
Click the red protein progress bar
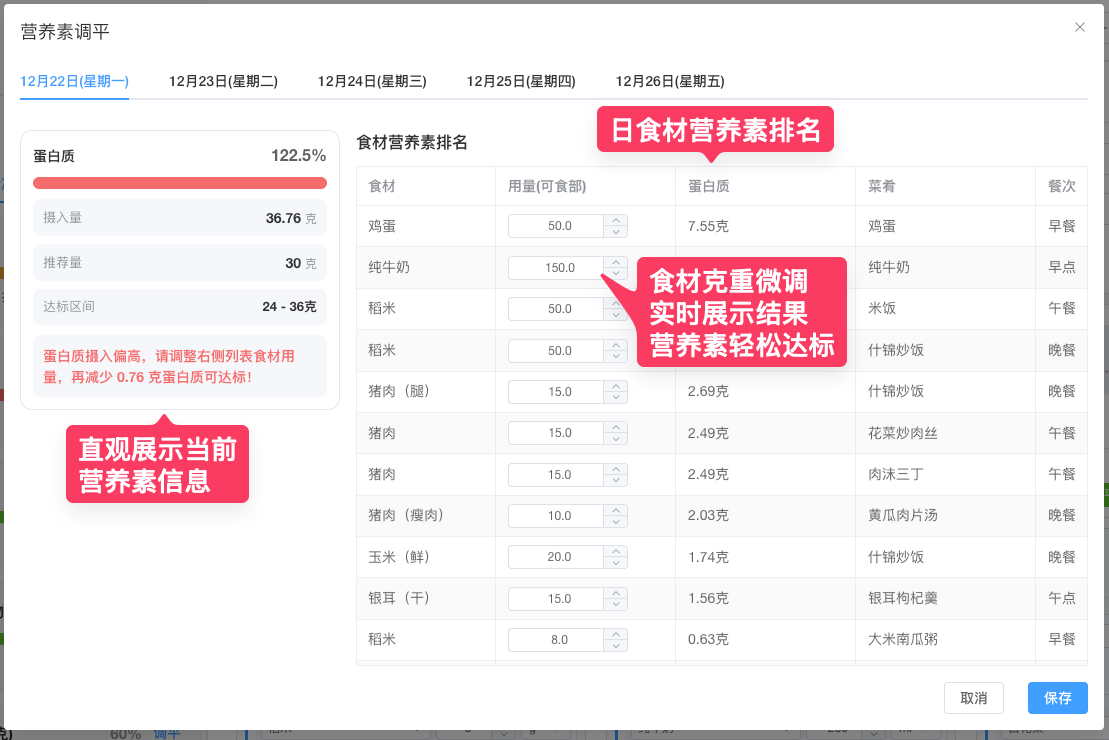coord(179,183)
